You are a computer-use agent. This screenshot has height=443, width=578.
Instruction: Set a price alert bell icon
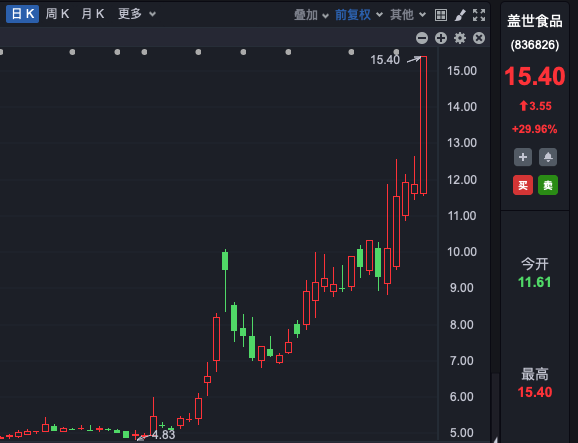point(548,157)
